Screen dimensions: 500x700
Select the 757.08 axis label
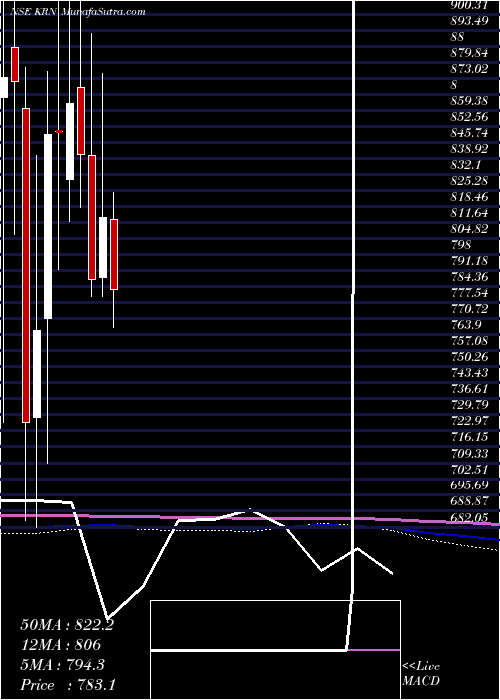coord(470,341)
